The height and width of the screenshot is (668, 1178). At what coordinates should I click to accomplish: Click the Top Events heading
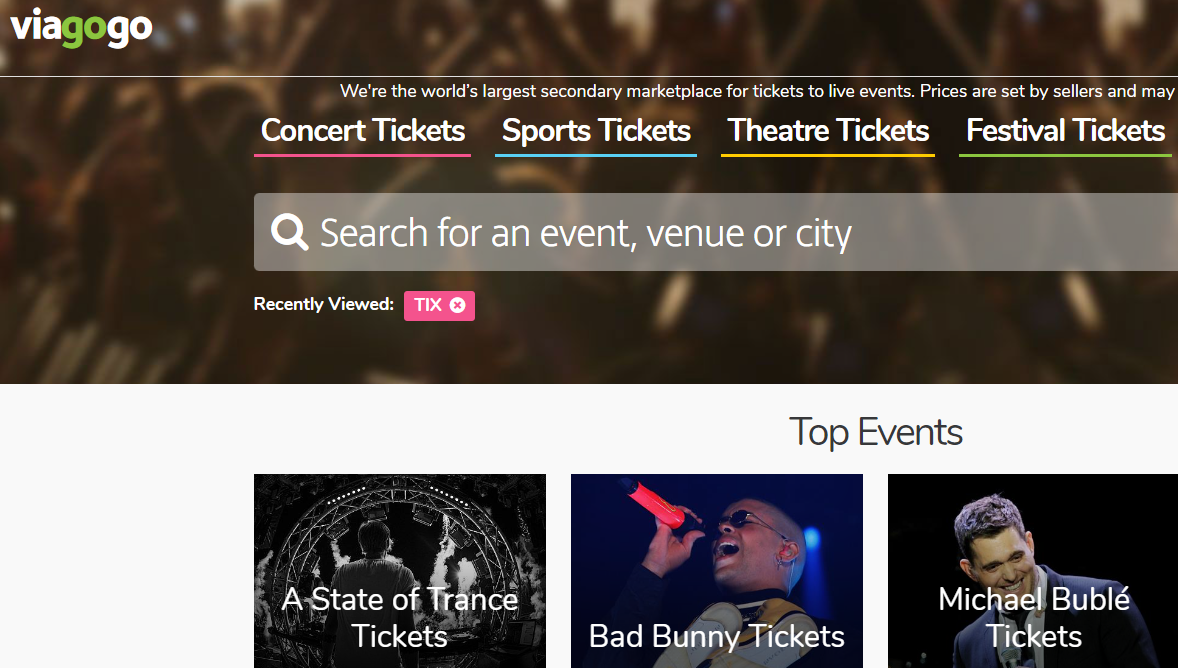[875, 432]
